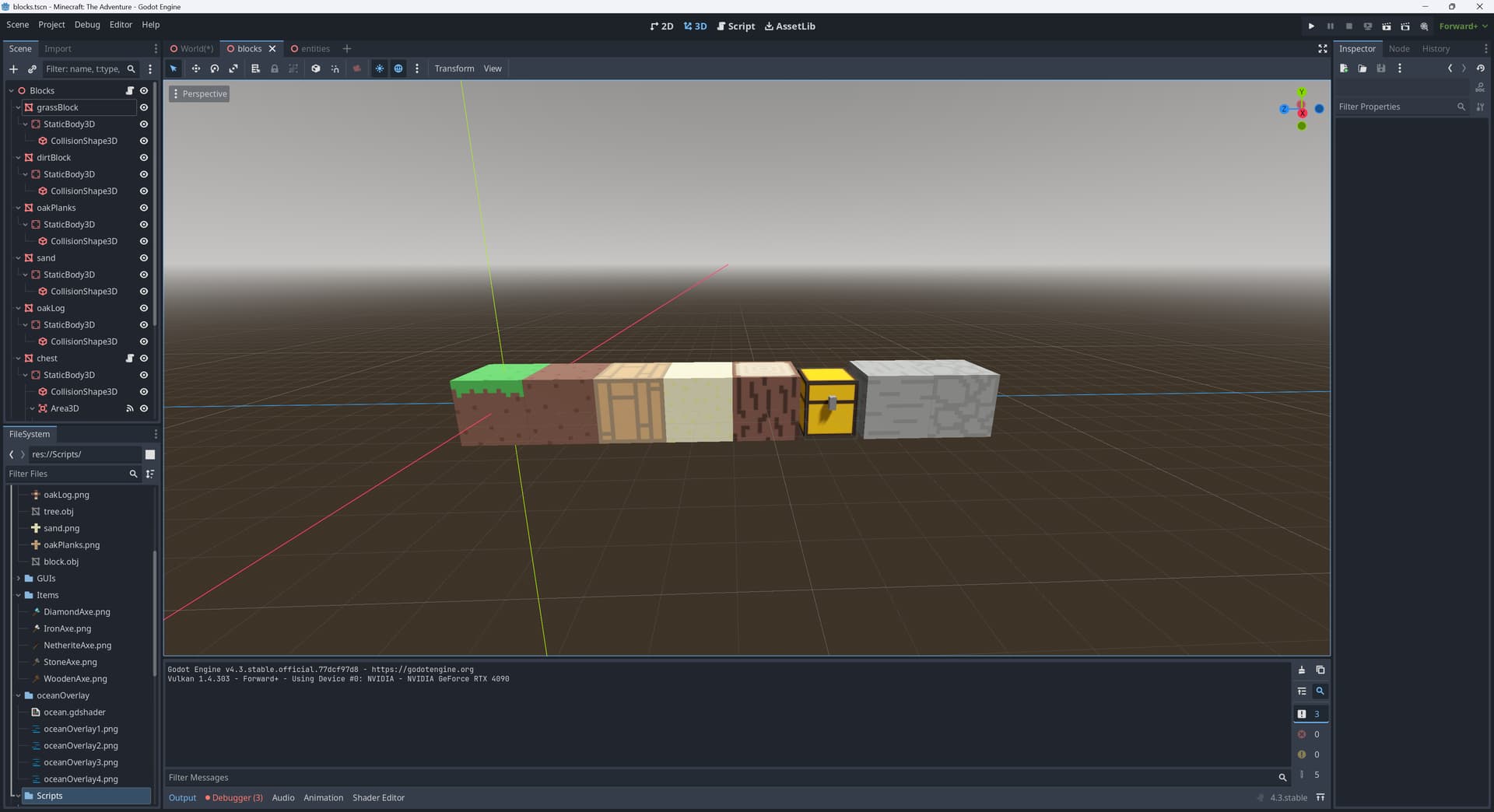The width and height of the screenshot is (1494, 812).
Task: Toggle visibility of oakPlanks node
Action: (144, 208)
